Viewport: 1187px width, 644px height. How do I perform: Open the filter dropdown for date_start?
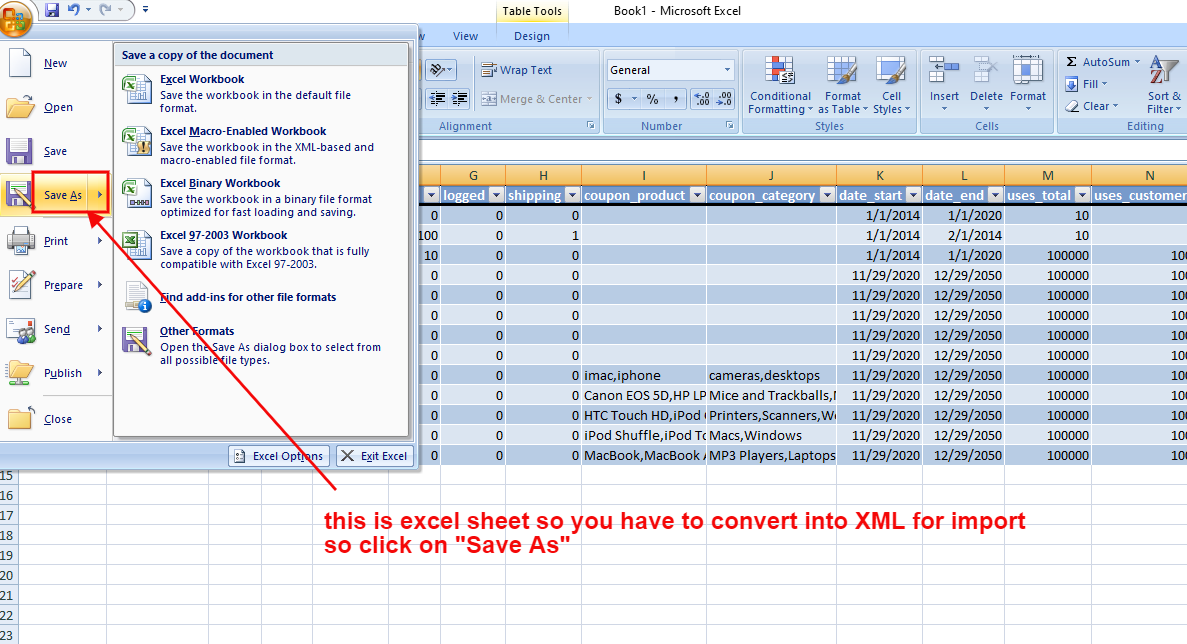913,195
